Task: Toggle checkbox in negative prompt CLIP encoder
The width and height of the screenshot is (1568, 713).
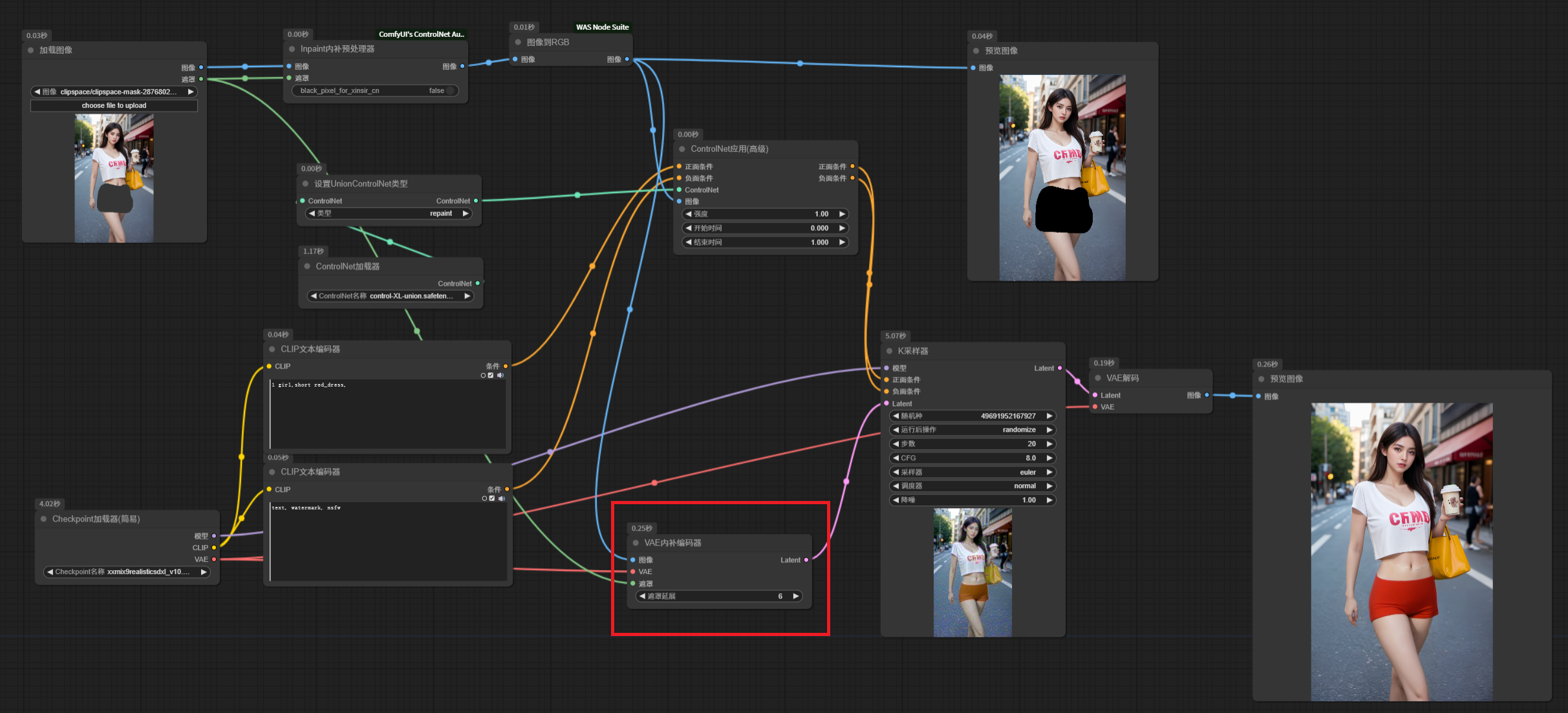Action: coord(492,498)
